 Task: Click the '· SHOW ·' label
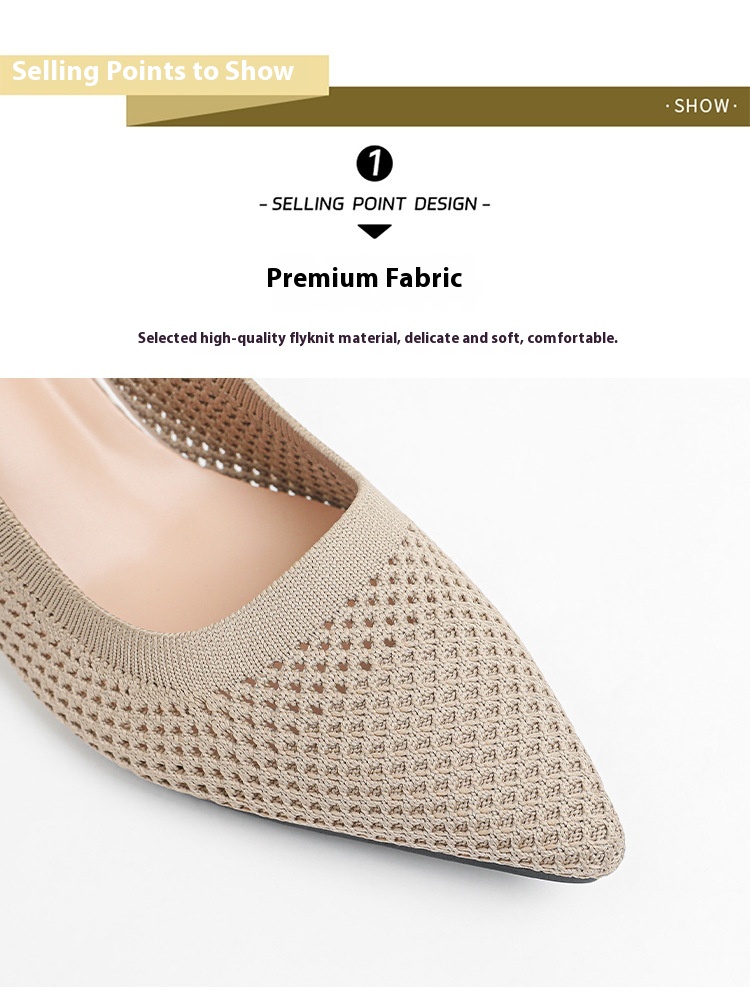[701, 105]
